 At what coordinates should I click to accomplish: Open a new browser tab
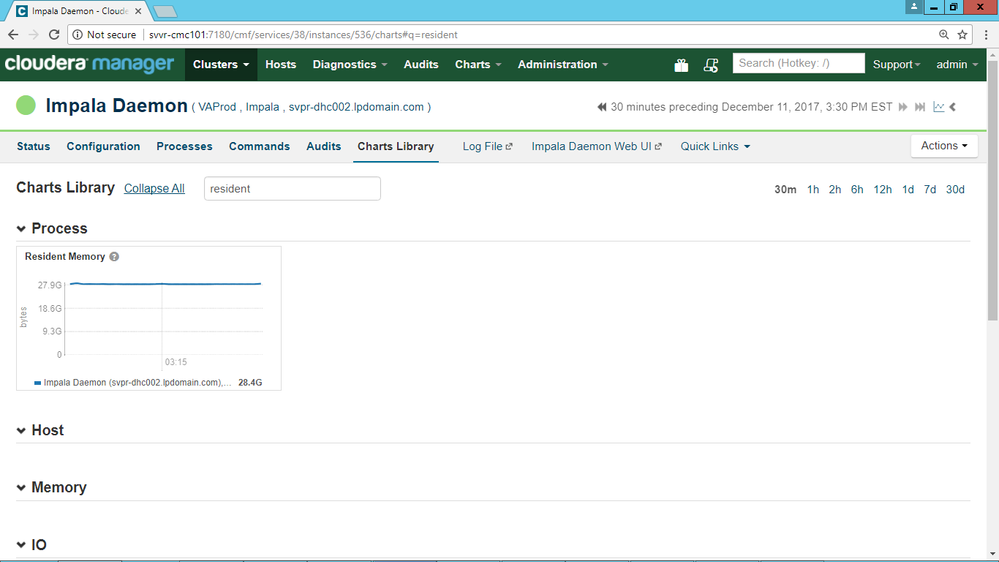[166, 11]
